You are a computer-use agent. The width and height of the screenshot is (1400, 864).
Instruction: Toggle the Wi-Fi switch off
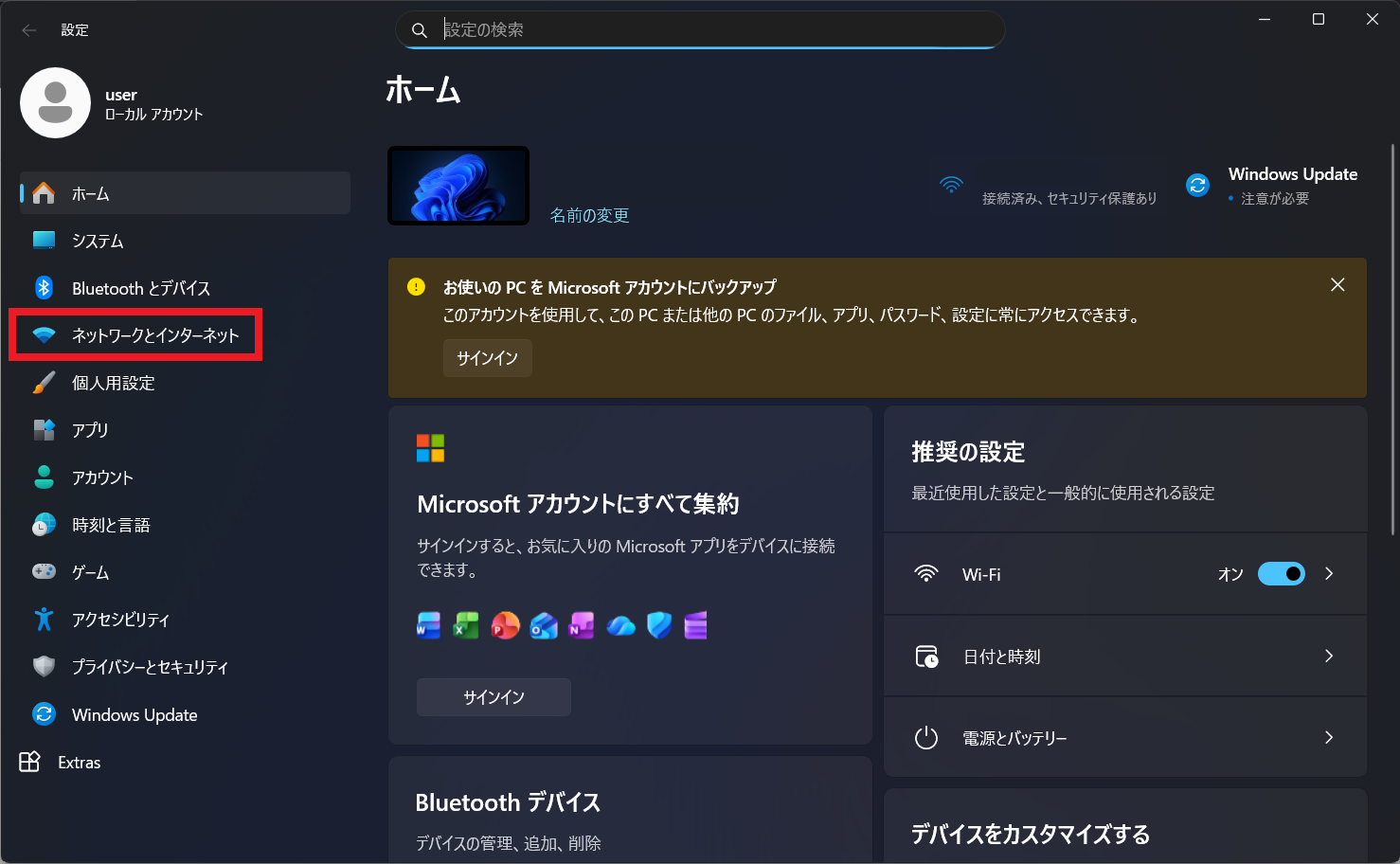pos(1281,574)
